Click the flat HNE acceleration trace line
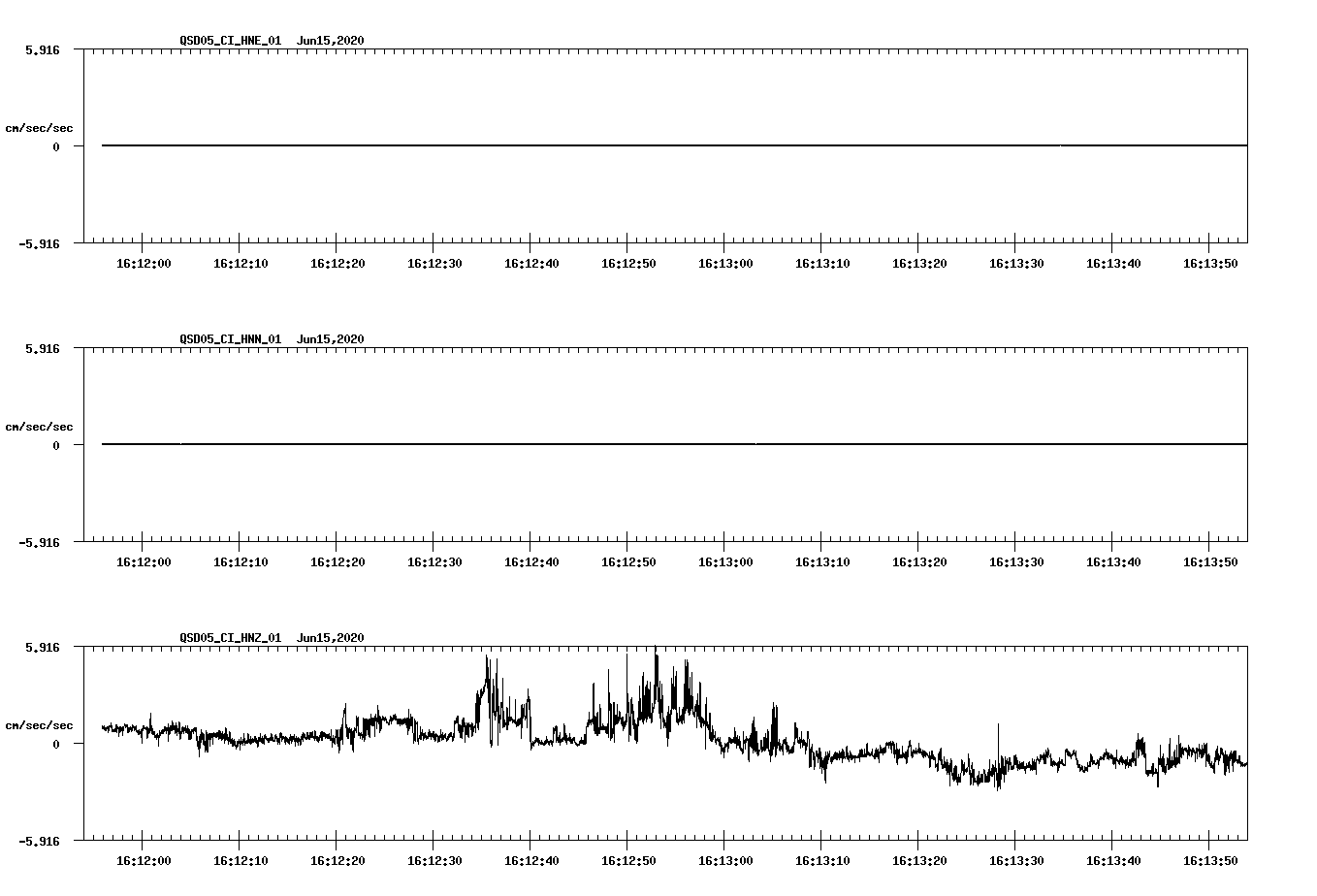 click(x=674, y=145)
